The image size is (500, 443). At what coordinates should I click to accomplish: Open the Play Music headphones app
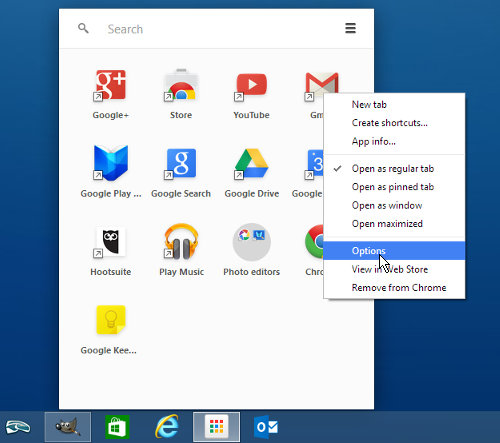tap(181, 242)
